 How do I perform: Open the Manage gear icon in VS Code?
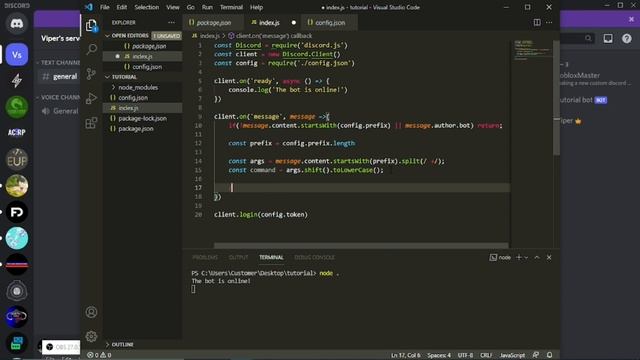pos(91,336)
